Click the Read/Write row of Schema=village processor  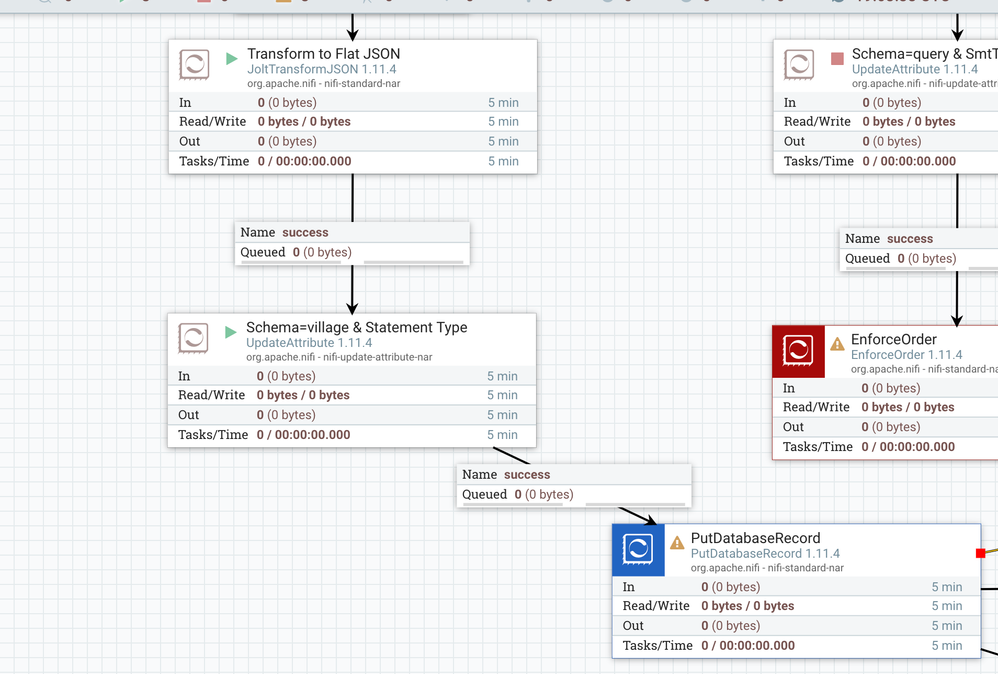click(x=352, y=395)
